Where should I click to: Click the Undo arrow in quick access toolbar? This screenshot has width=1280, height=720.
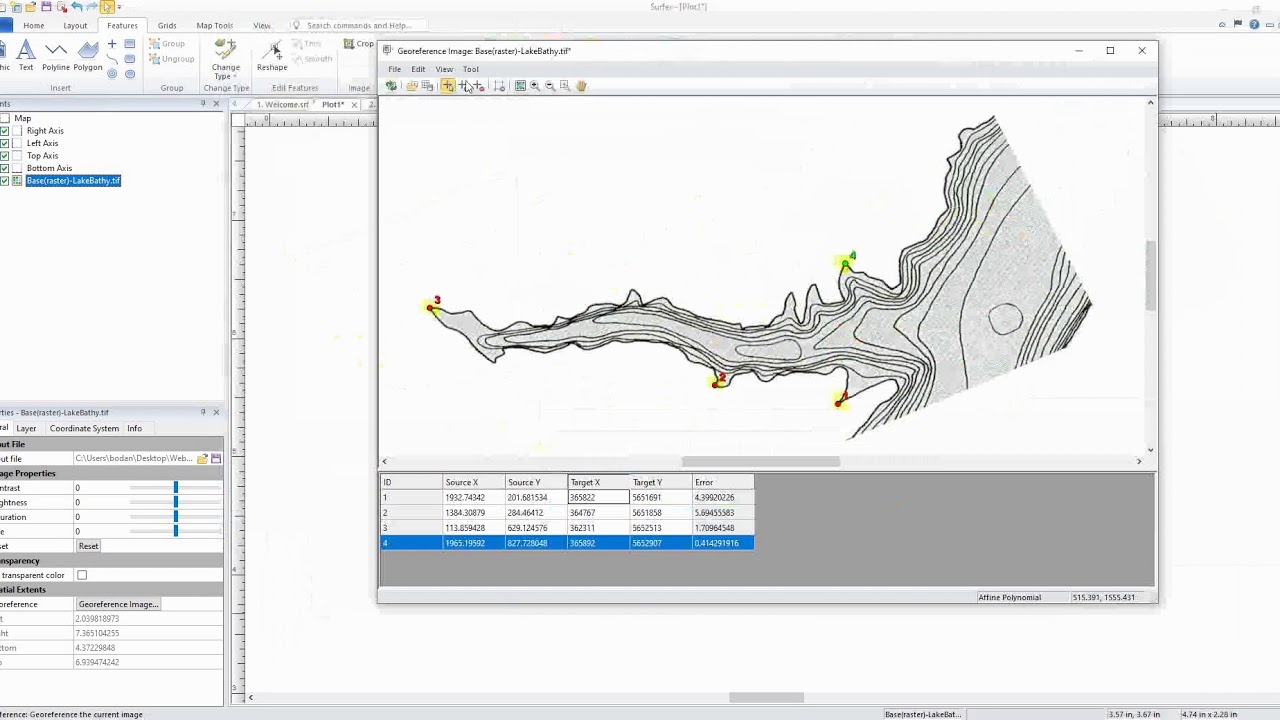(77, 7)
